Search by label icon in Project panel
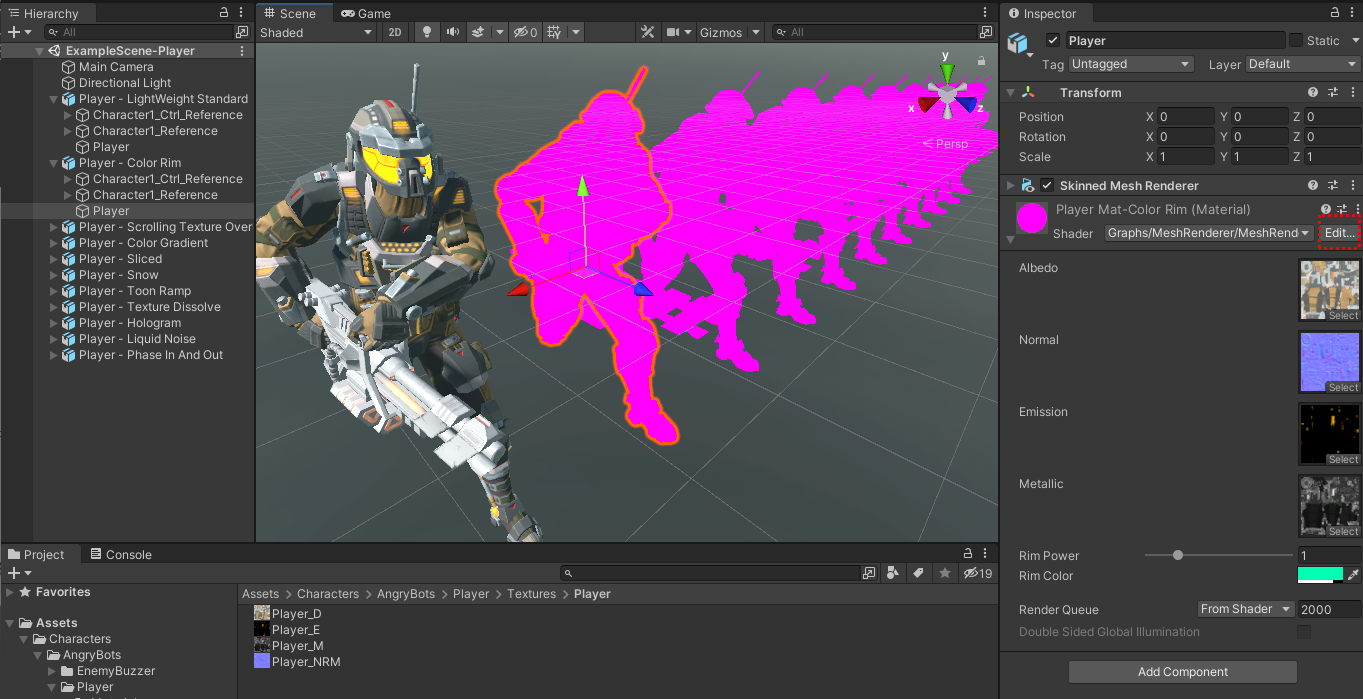 click(x=918, y=573)
